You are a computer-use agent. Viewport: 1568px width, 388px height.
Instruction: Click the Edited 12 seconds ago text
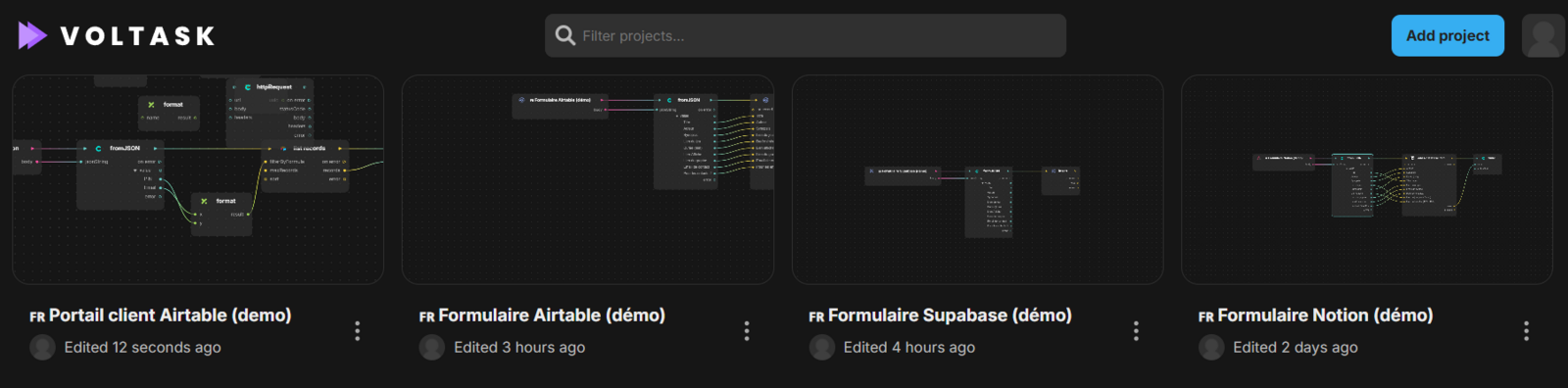tap(143, 347)
